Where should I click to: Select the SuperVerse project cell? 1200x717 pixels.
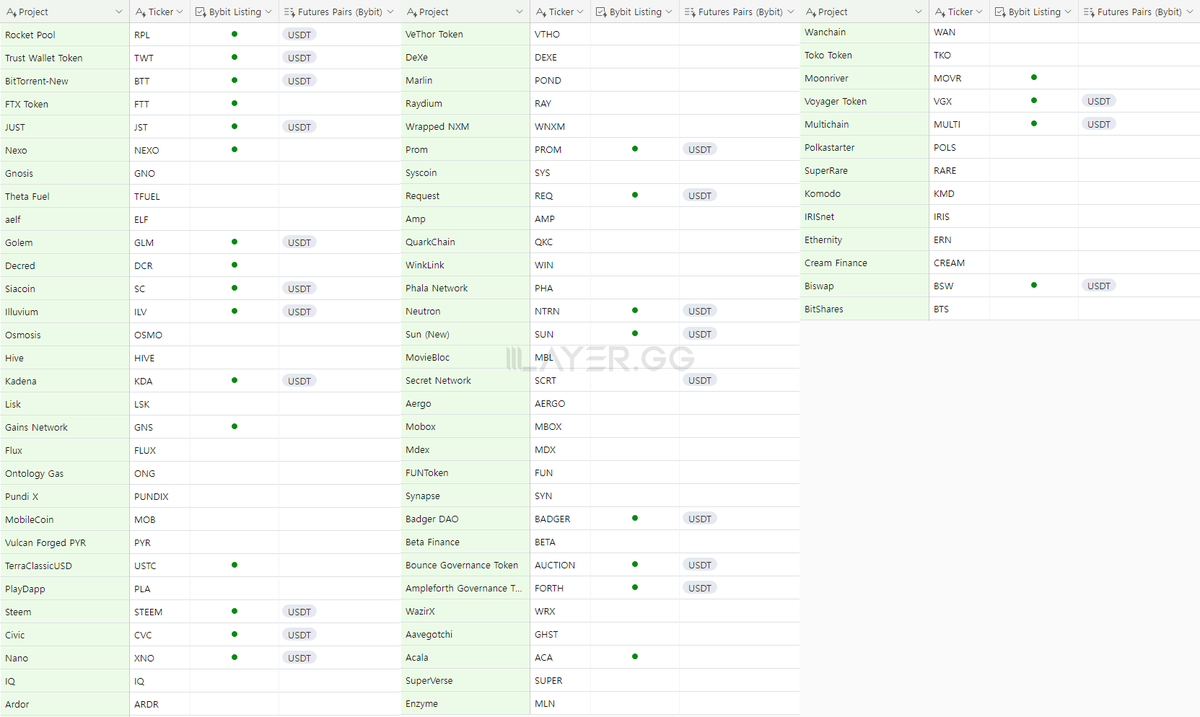465,681
